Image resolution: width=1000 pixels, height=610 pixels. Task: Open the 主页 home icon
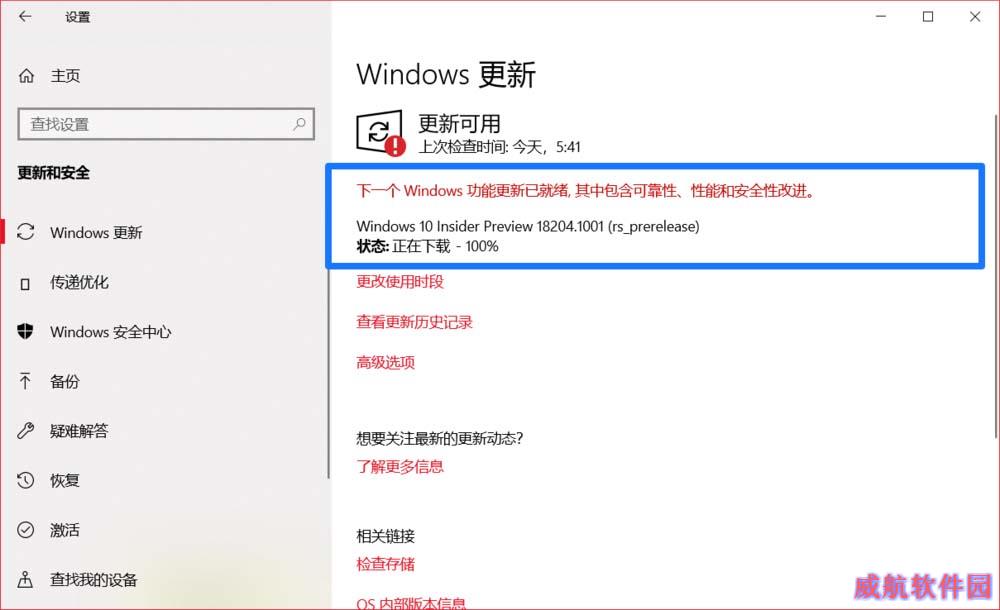pyautogui.click(x=26, y=76)
